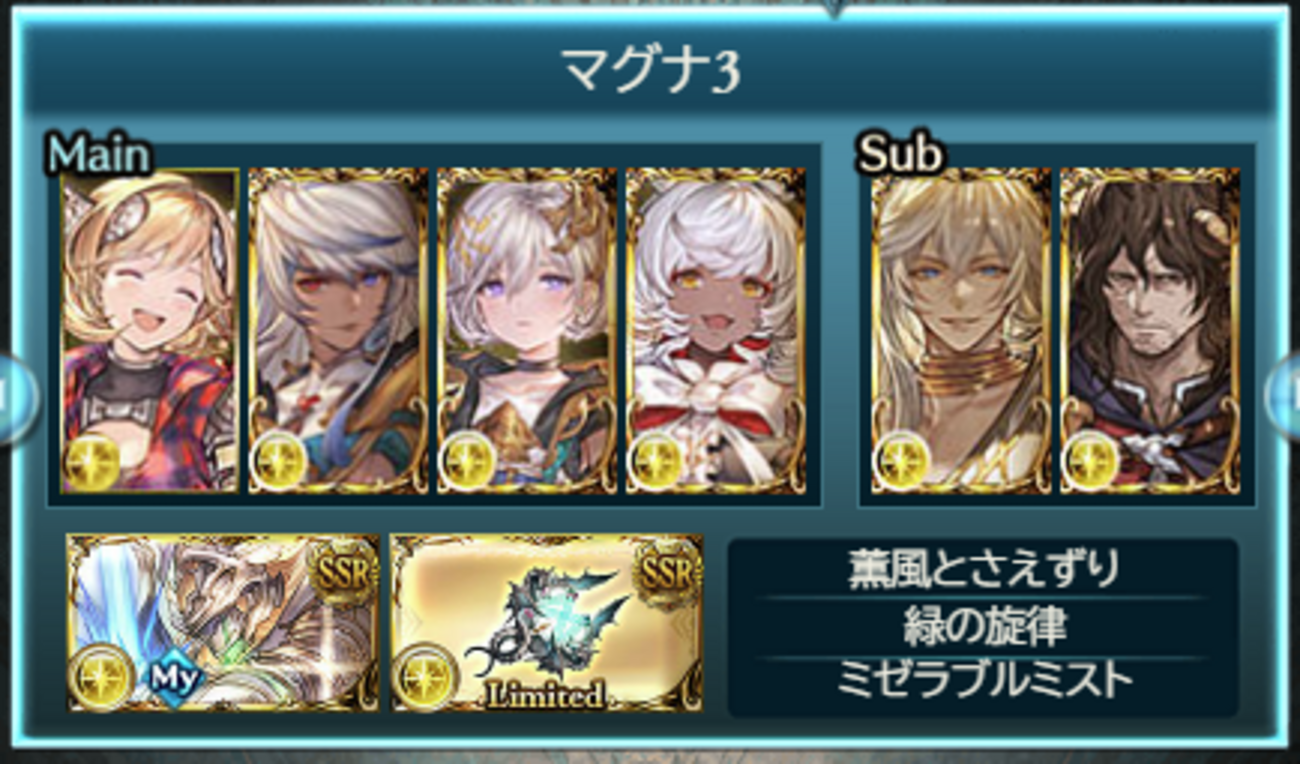Viewport: 1300px width, 764px height.
Task: Select the skill 緑の旋律
Action: point(983,627)
